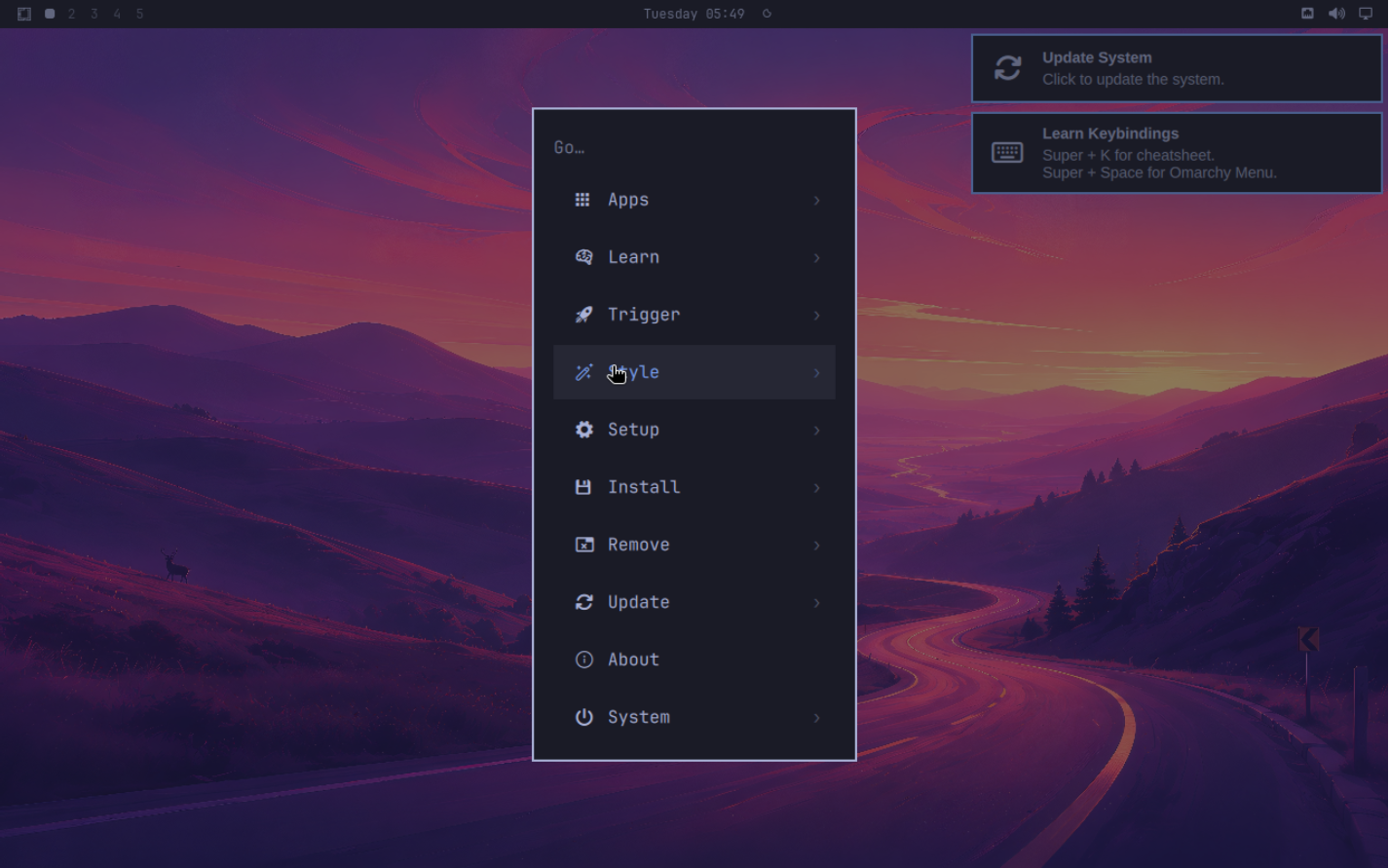Open the System menu entry
Screen dimensions: 1389x868
694,717
